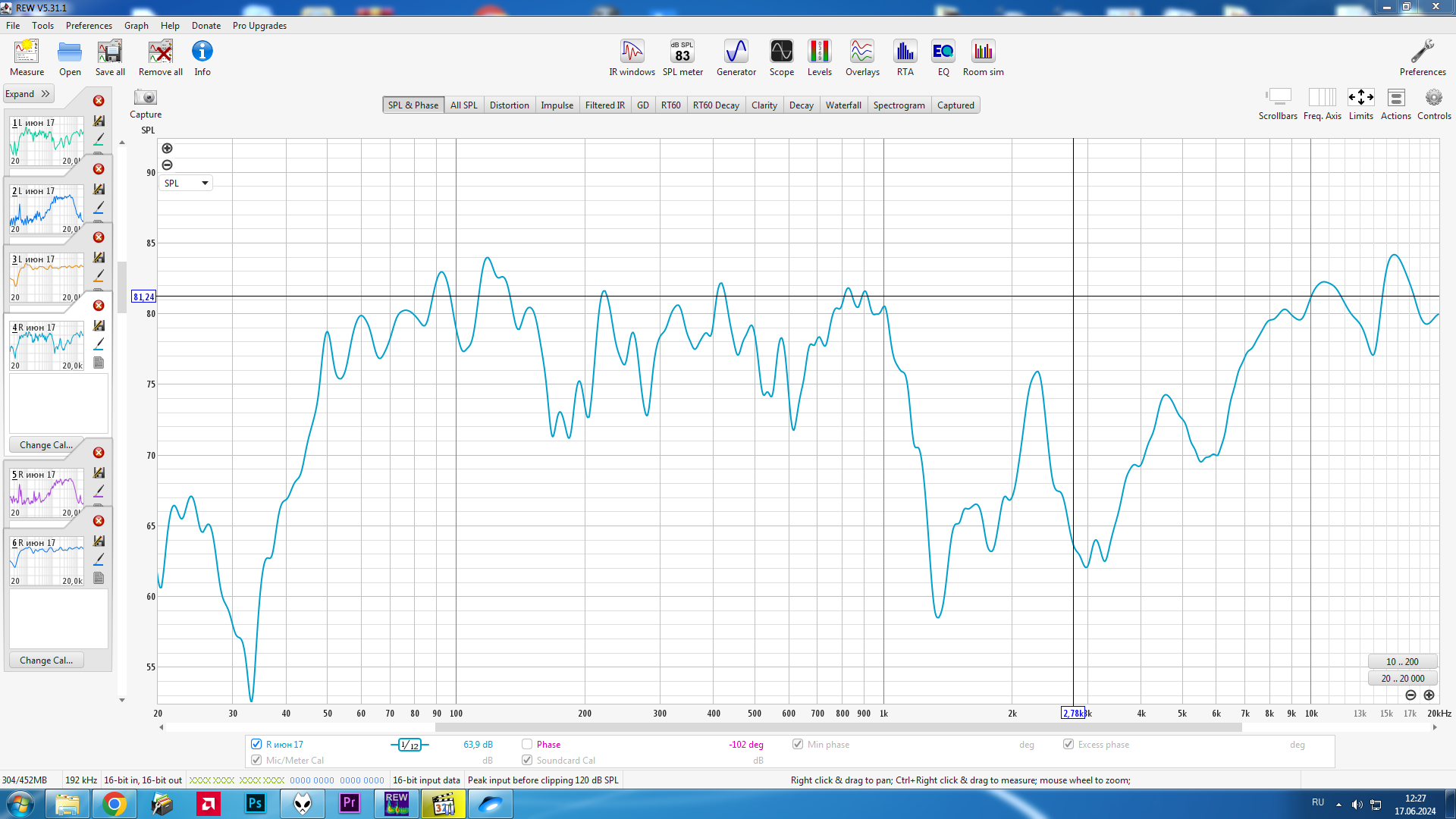Open the Preferences menu
The height and width of the screenshot is (819, 1456).
[88, 26]
